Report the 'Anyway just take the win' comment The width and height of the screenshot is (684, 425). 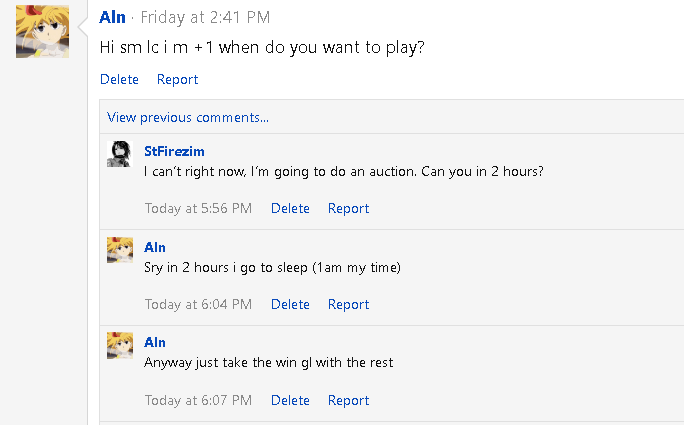click(x=348, y=400)
